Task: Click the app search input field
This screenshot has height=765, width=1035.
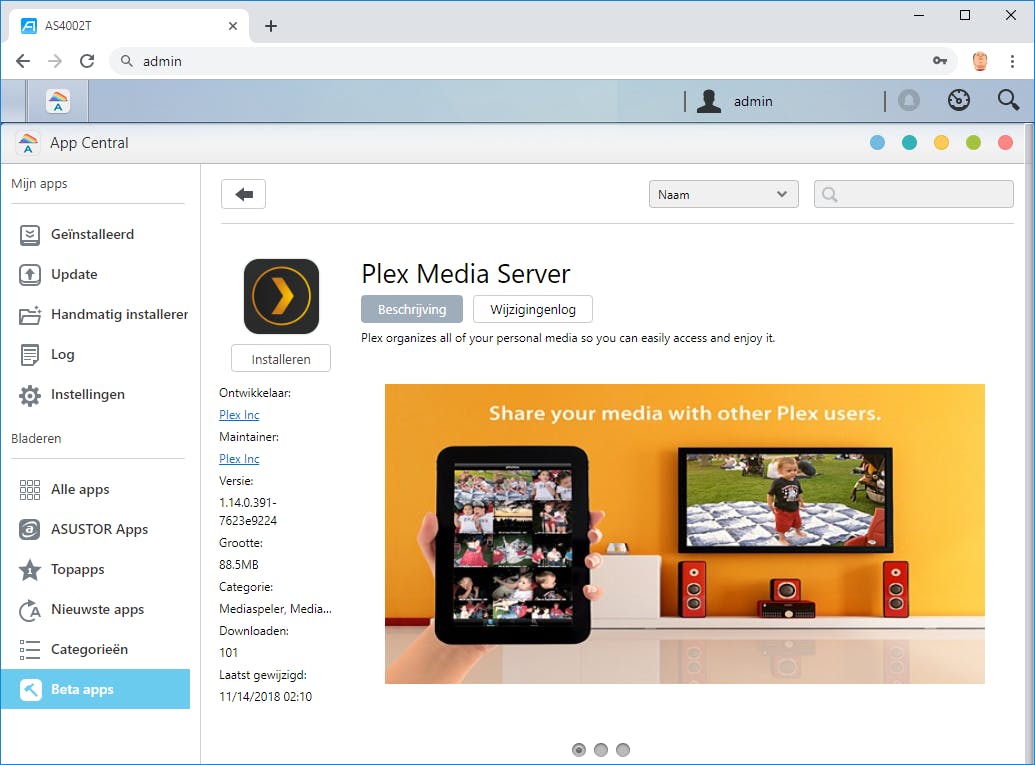Action: coord(914,194)
